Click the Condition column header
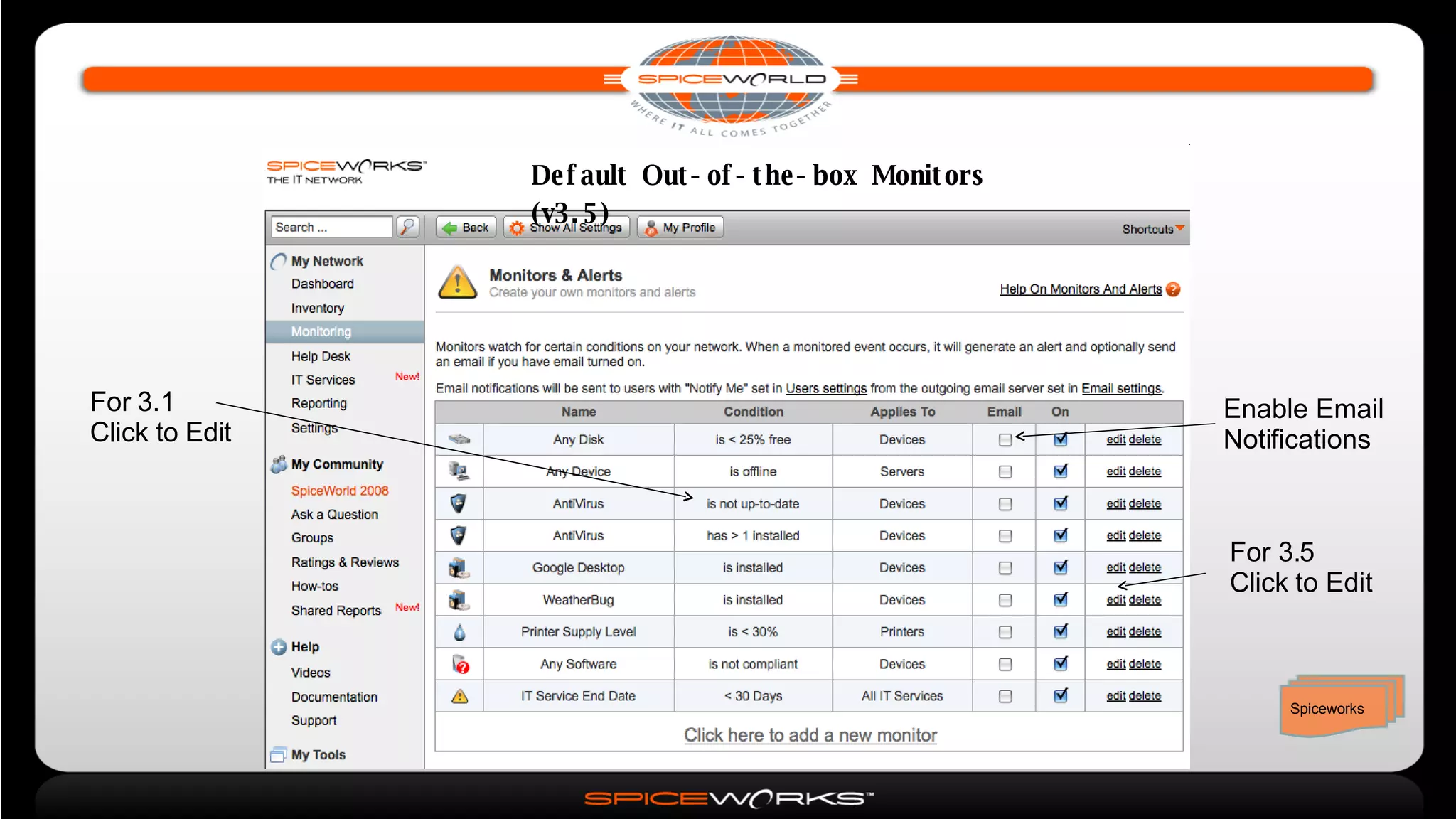 click(x=754, y=412)
